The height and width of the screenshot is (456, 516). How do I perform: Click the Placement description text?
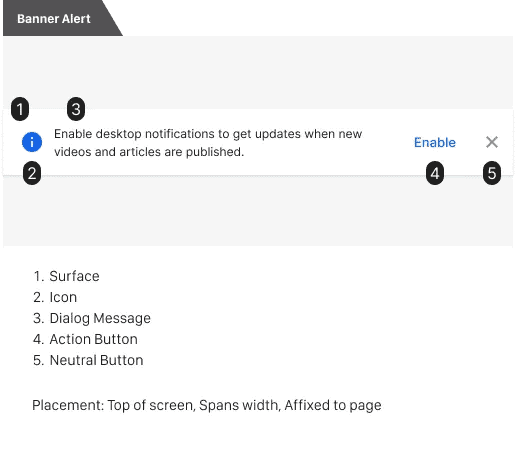[x=207, y=405]
